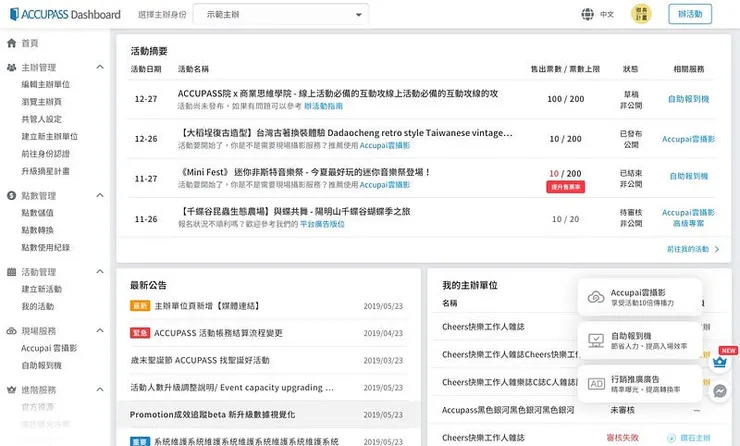740x446 pixels.
Task: Open 建立新活動 in sidebar
Action: (42, 289)
